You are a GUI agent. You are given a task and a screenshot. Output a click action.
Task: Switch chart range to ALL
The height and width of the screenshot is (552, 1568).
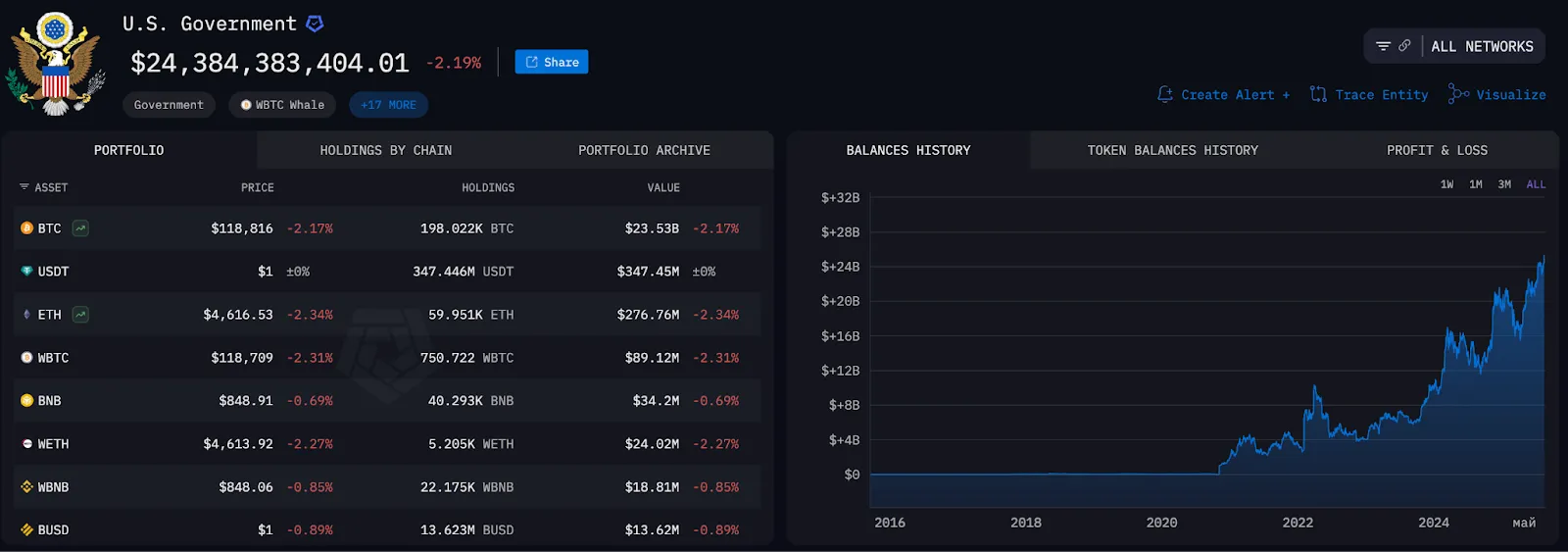click(x=1536, y=184)
